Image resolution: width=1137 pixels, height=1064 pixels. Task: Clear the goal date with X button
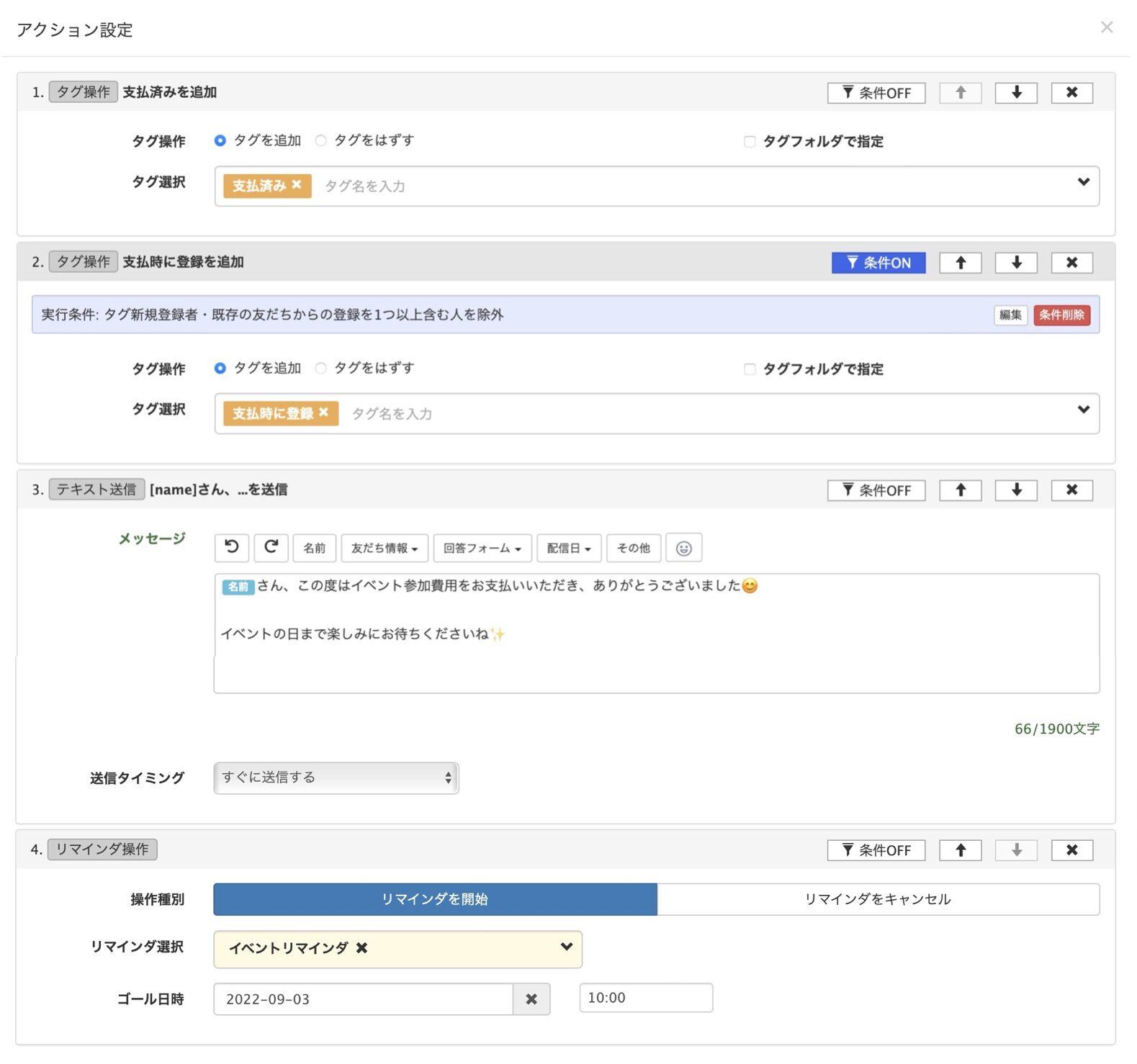[x=531, y=999]
